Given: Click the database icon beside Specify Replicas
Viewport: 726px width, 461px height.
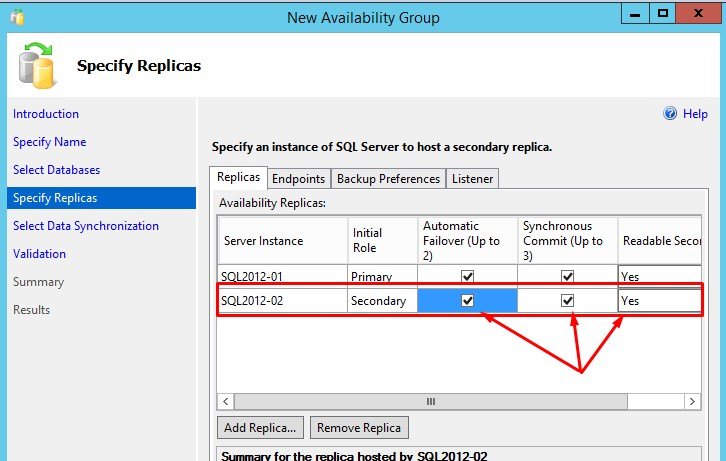Looking at the screenshot, I should point(38,65).
